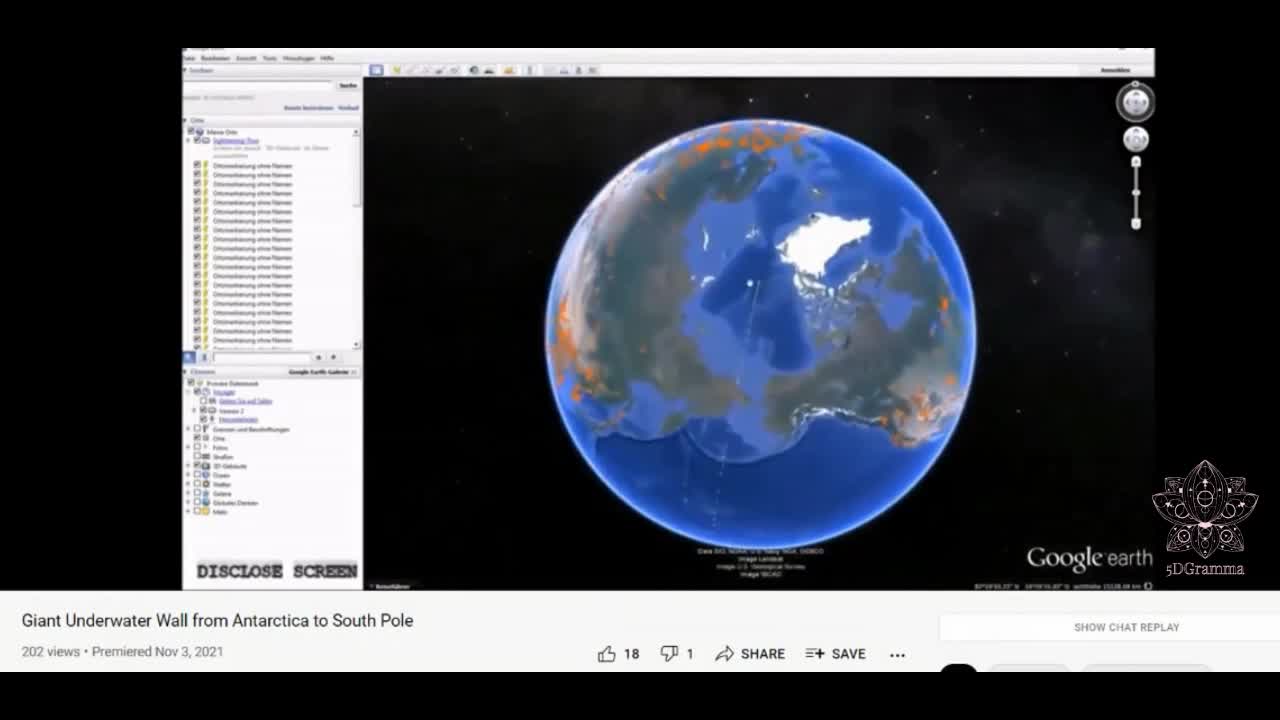Toggle the sidebar visibility toolbar icon
The height and width of the screenshot is (720, 1280).
(x=376, y=70)
